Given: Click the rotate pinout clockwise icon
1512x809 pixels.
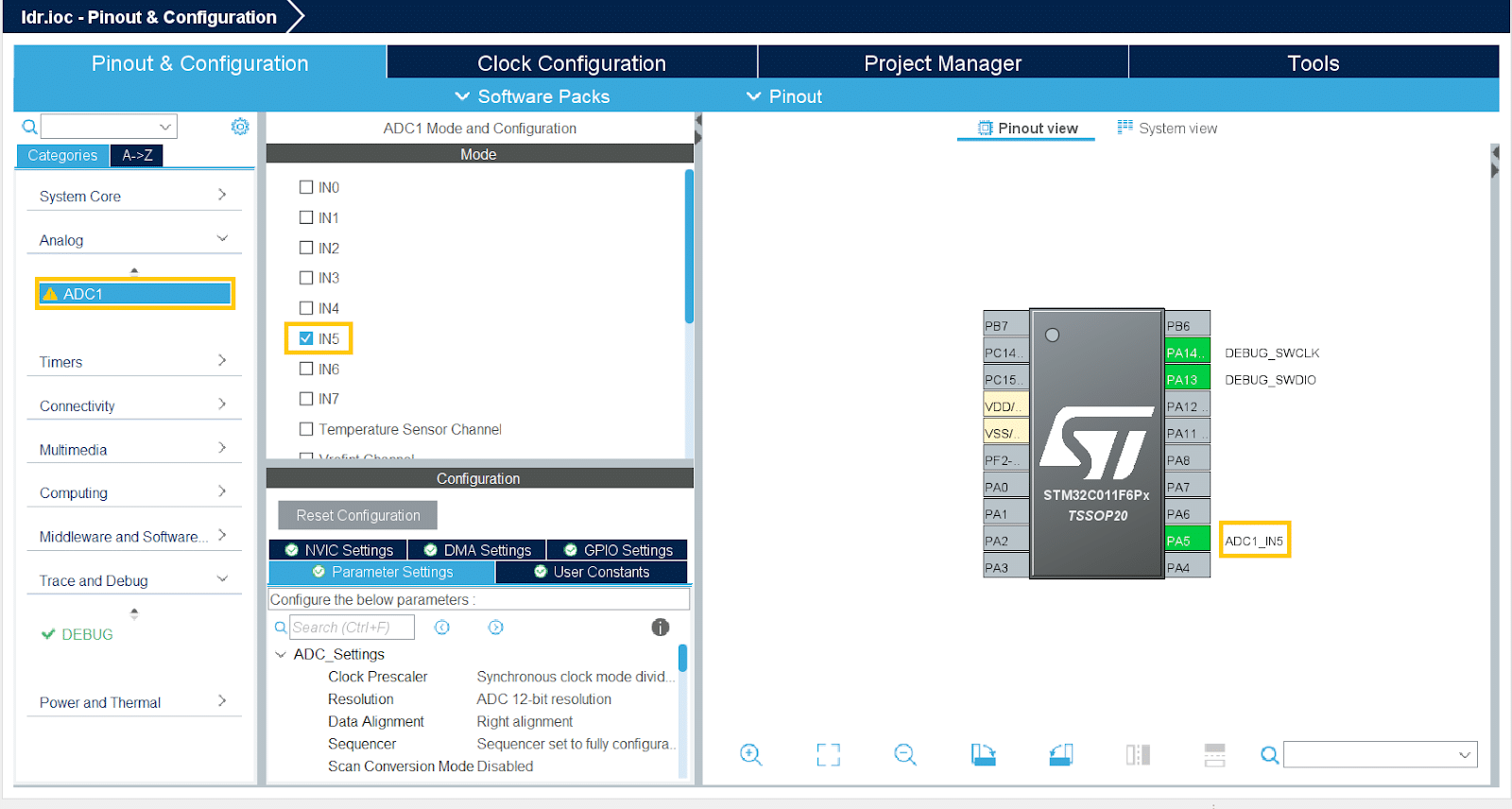Looking at the screenshot, I should click(x=983, y=754).
